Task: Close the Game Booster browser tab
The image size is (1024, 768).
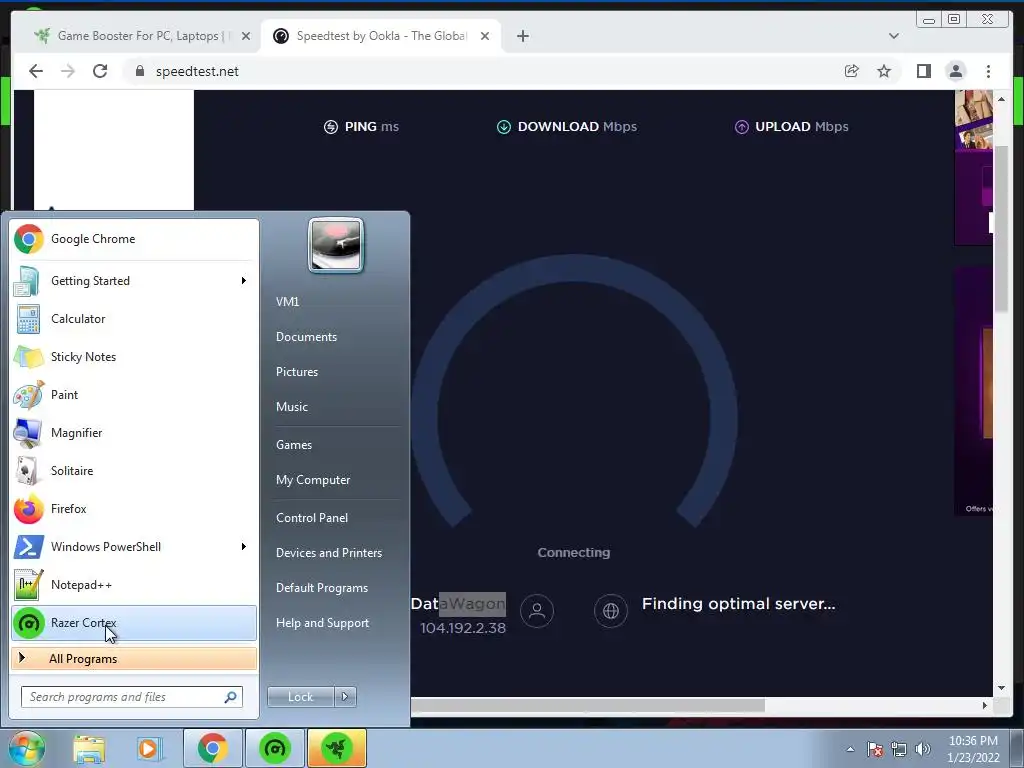Action: pos(246,36)
